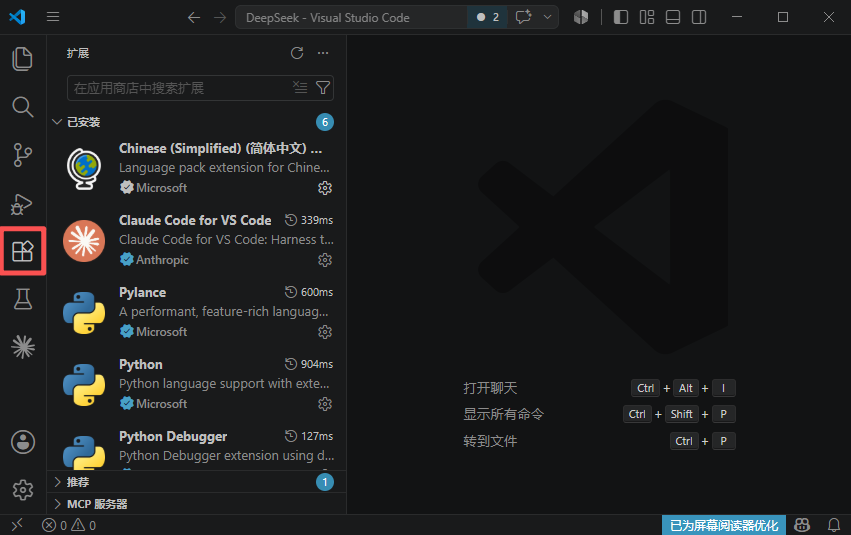Open the Source Control view
Screen dimensions: 851x535
point(23,155)
